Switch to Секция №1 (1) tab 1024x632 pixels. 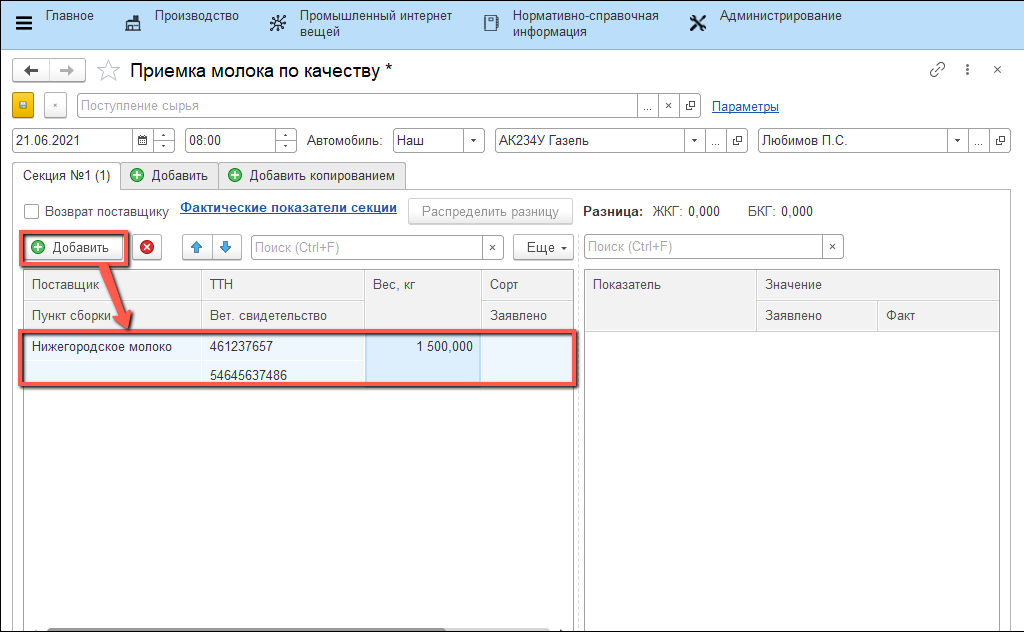coord(67,176)
